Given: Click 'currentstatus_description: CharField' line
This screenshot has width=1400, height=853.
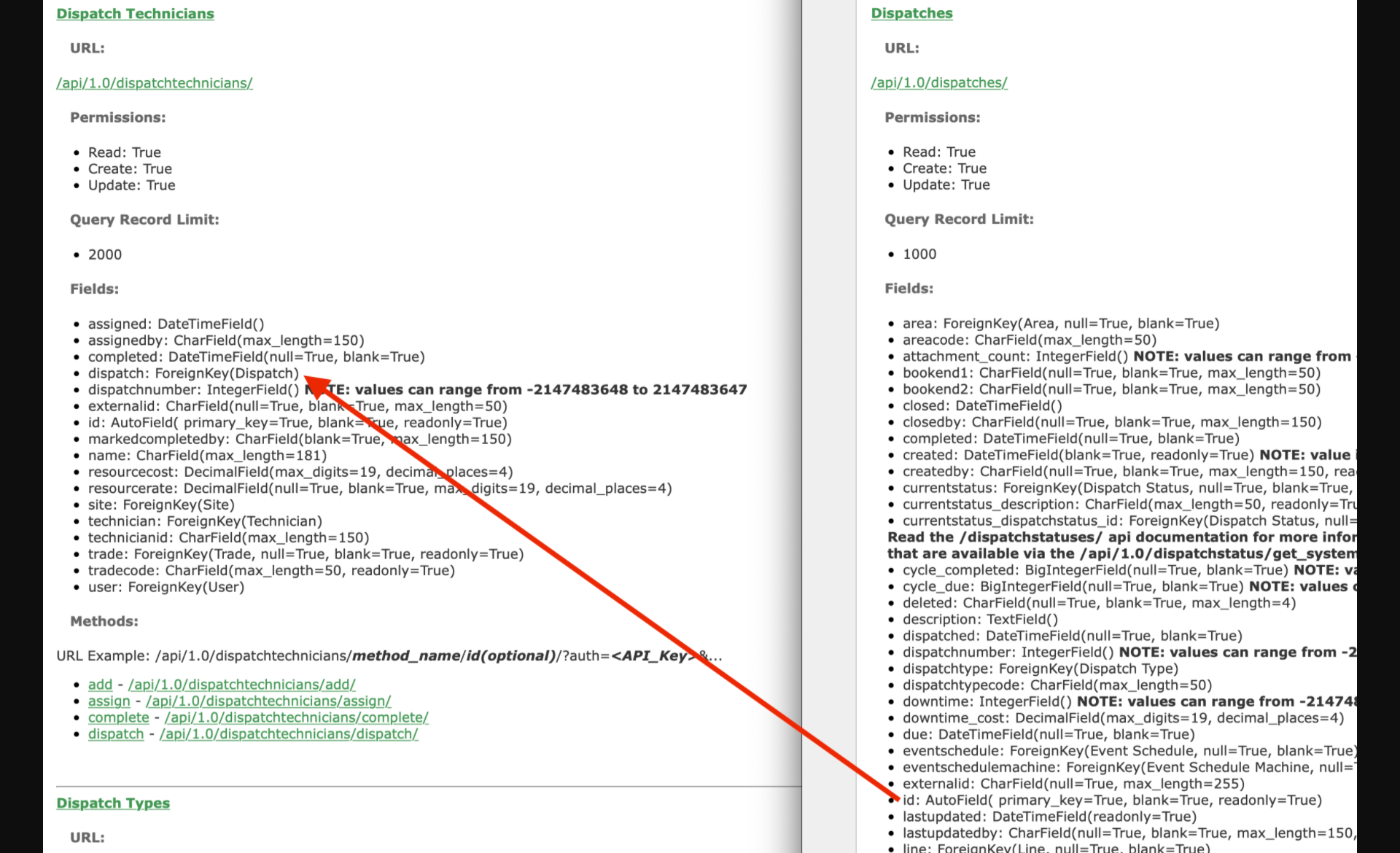Looking at the screenshot, I should 1129,505.
